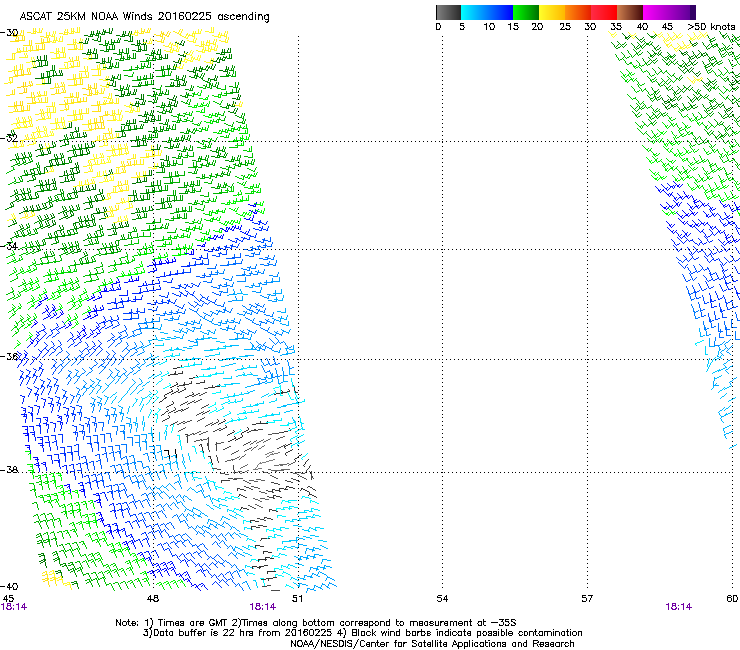Click the '>50 knots' legend label
Screen dimensions: 740x650
click(x=711, y=27)
